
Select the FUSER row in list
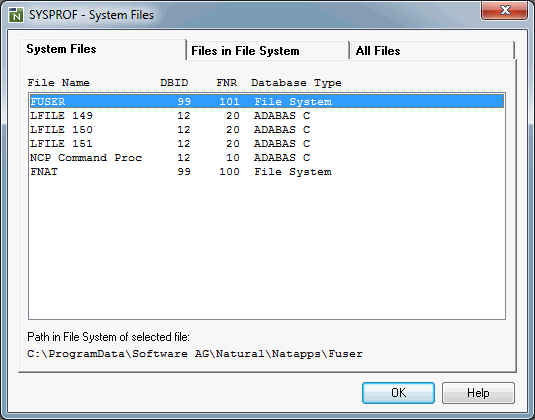point(267,101)
